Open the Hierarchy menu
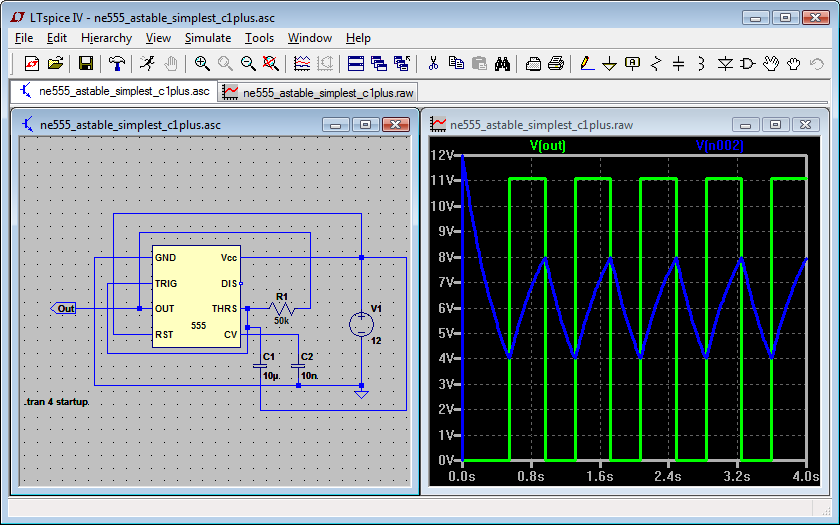This screenshot has height=525, width=840. 106,38
